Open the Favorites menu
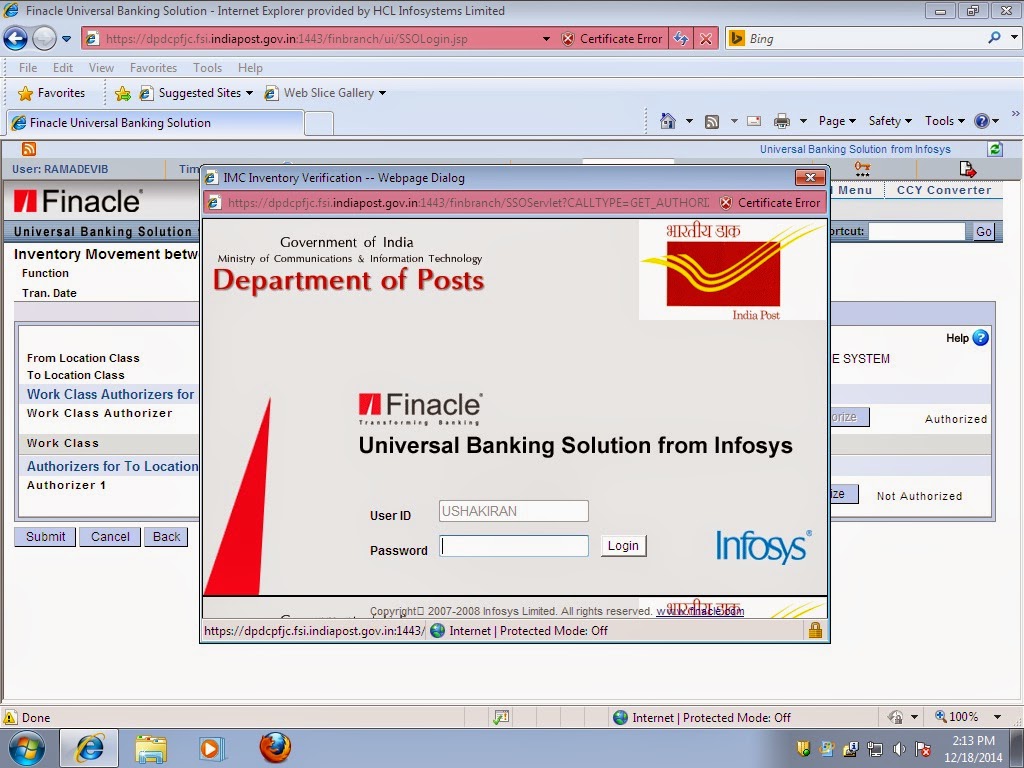Viewport: 1024px width, 768px height. pyautogui.click(x=153, y=67)
